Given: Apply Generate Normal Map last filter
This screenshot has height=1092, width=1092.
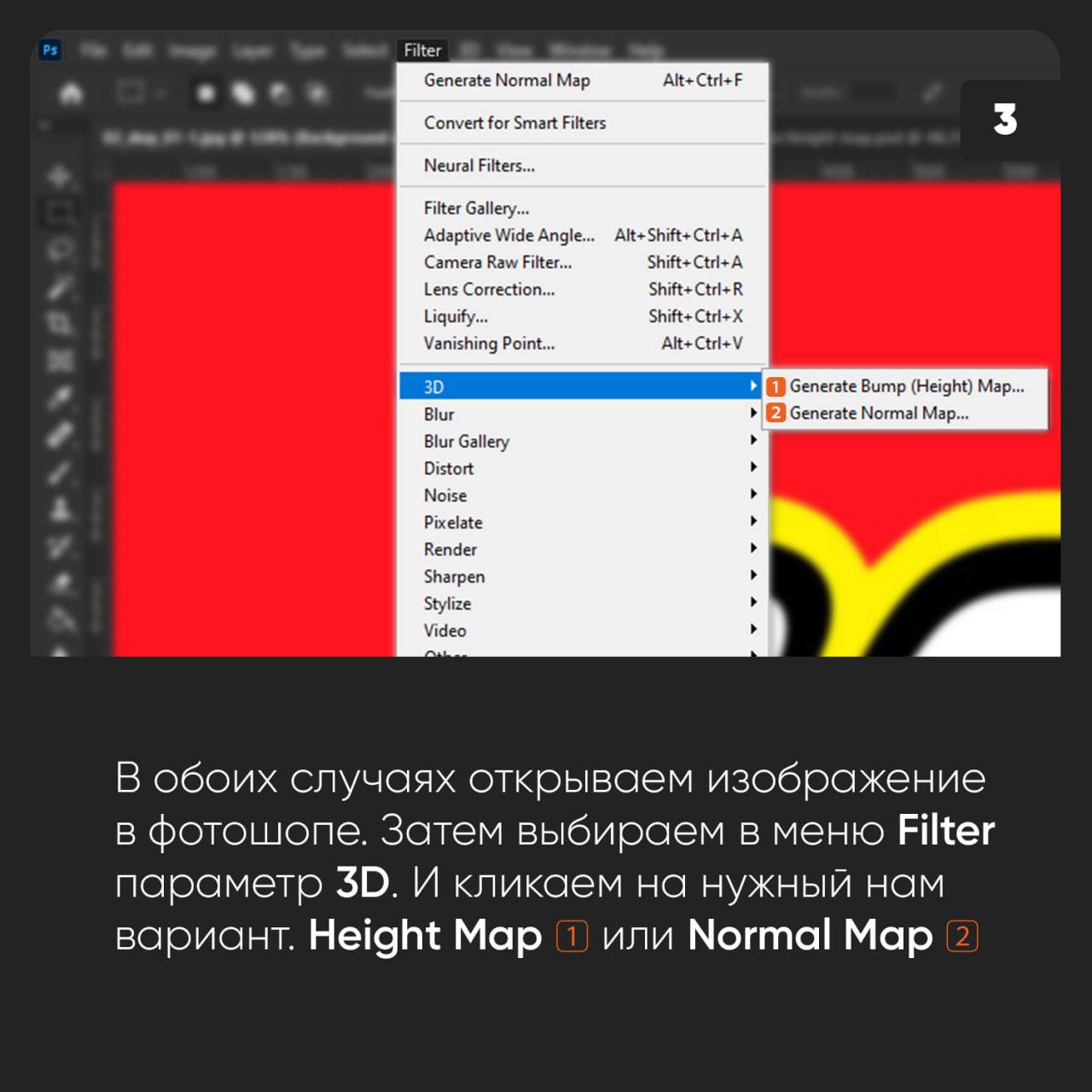Looking at the screenshot, I should [x=584, y=80].
